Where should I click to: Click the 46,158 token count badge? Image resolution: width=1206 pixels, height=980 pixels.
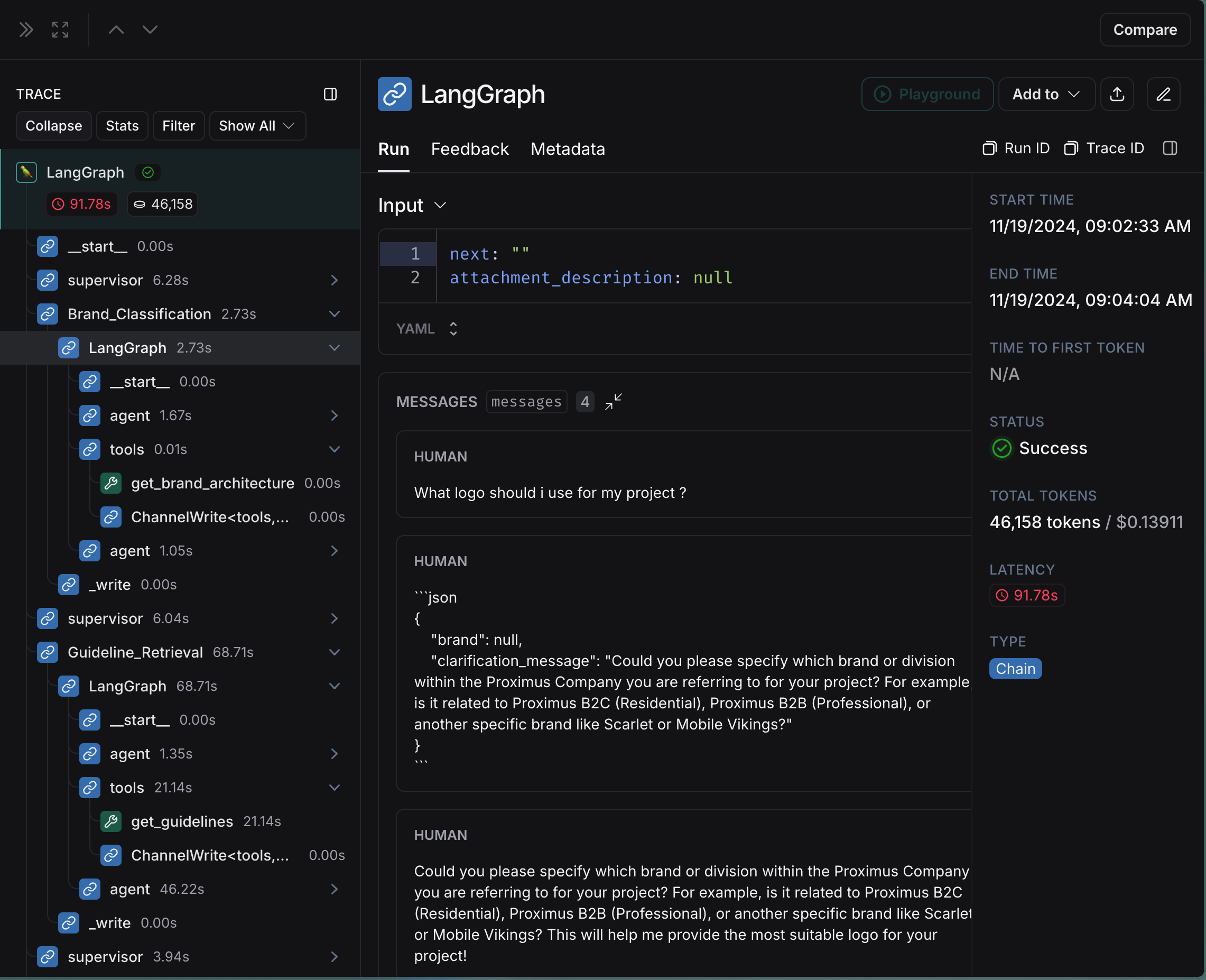click(163, 204)
